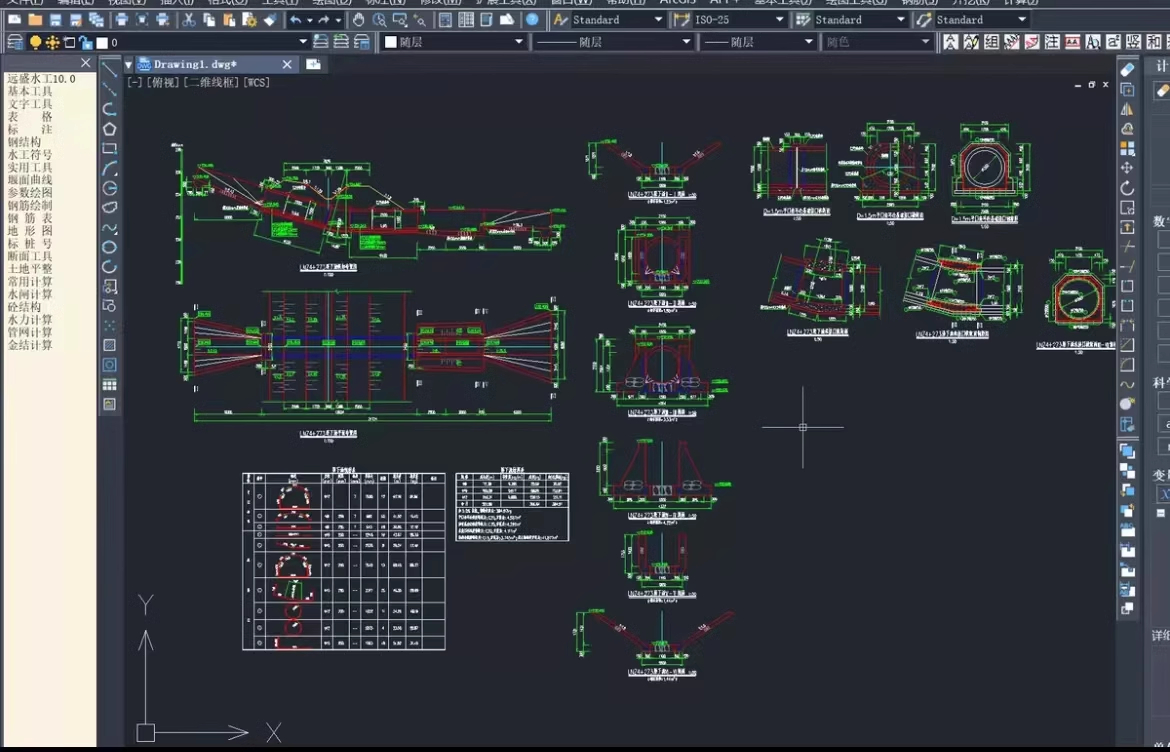
Task: Toggle layer freeze sun icon
Action: pyautogui.click(x=52, y=42)
